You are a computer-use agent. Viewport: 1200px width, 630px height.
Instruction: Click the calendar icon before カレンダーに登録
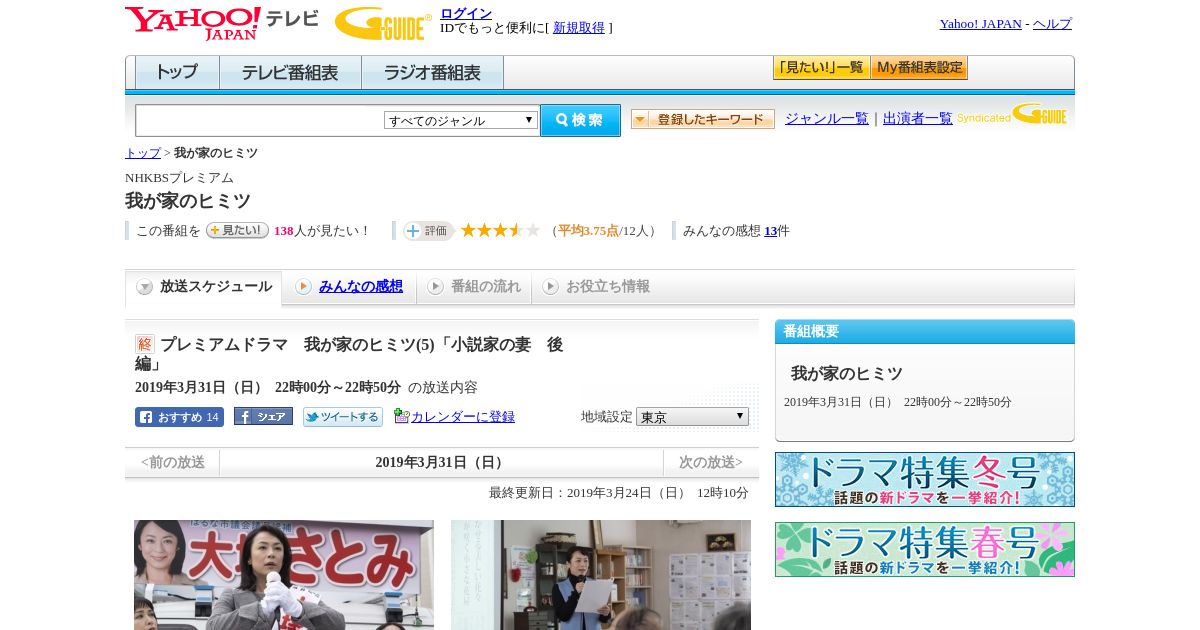click(x=401, y=416)
